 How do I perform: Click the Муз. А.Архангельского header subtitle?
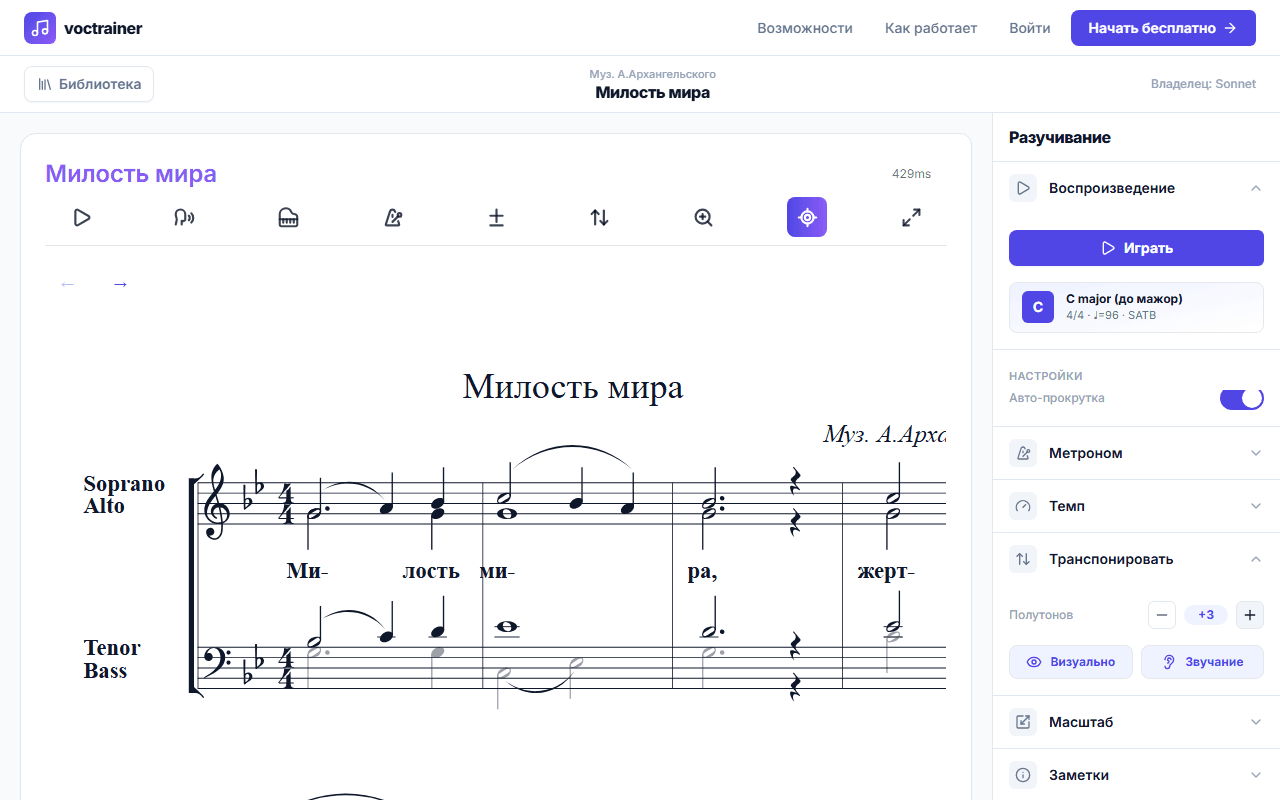point(653,74)
